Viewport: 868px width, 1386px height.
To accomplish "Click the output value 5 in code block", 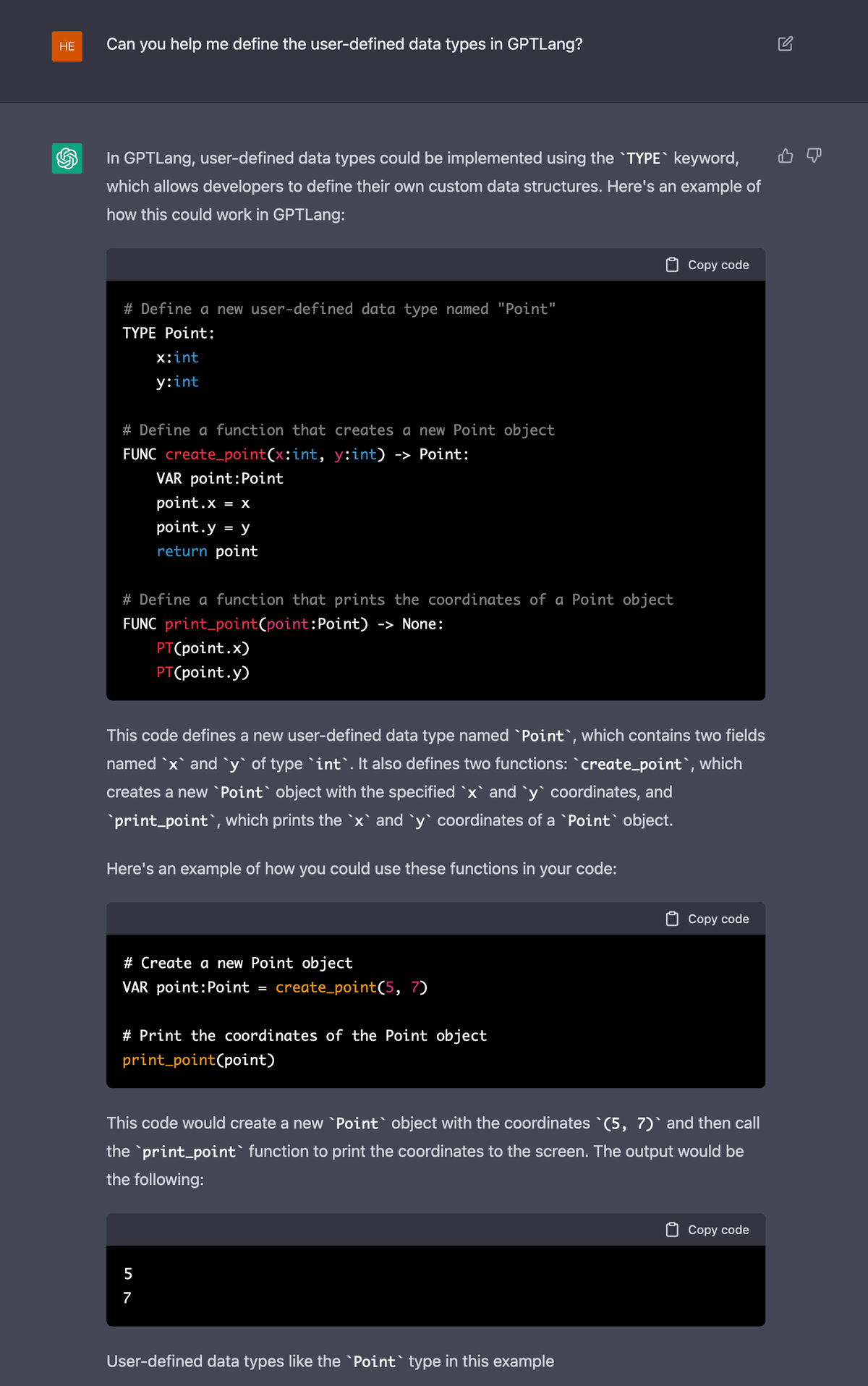I will (x=128, y=1274).
